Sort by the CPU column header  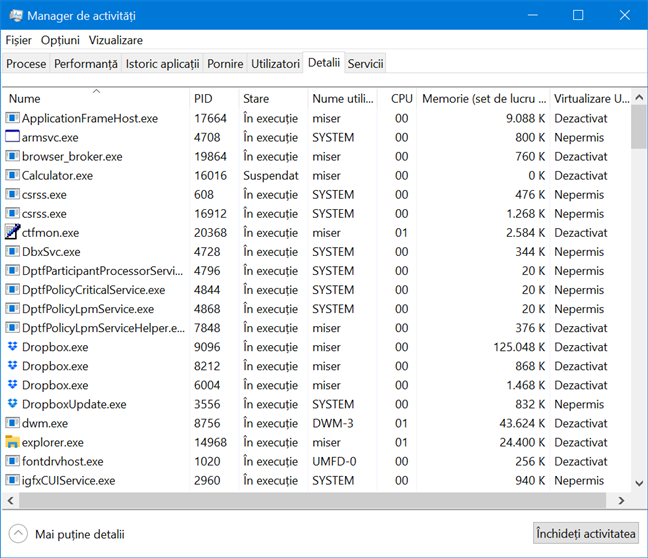click(x=397, y=98)
